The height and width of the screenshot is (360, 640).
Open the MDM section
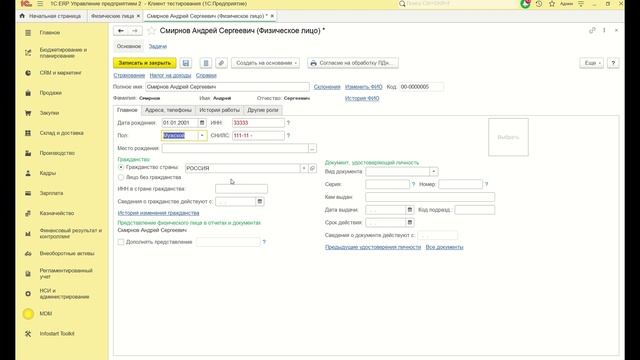(46, 313)
